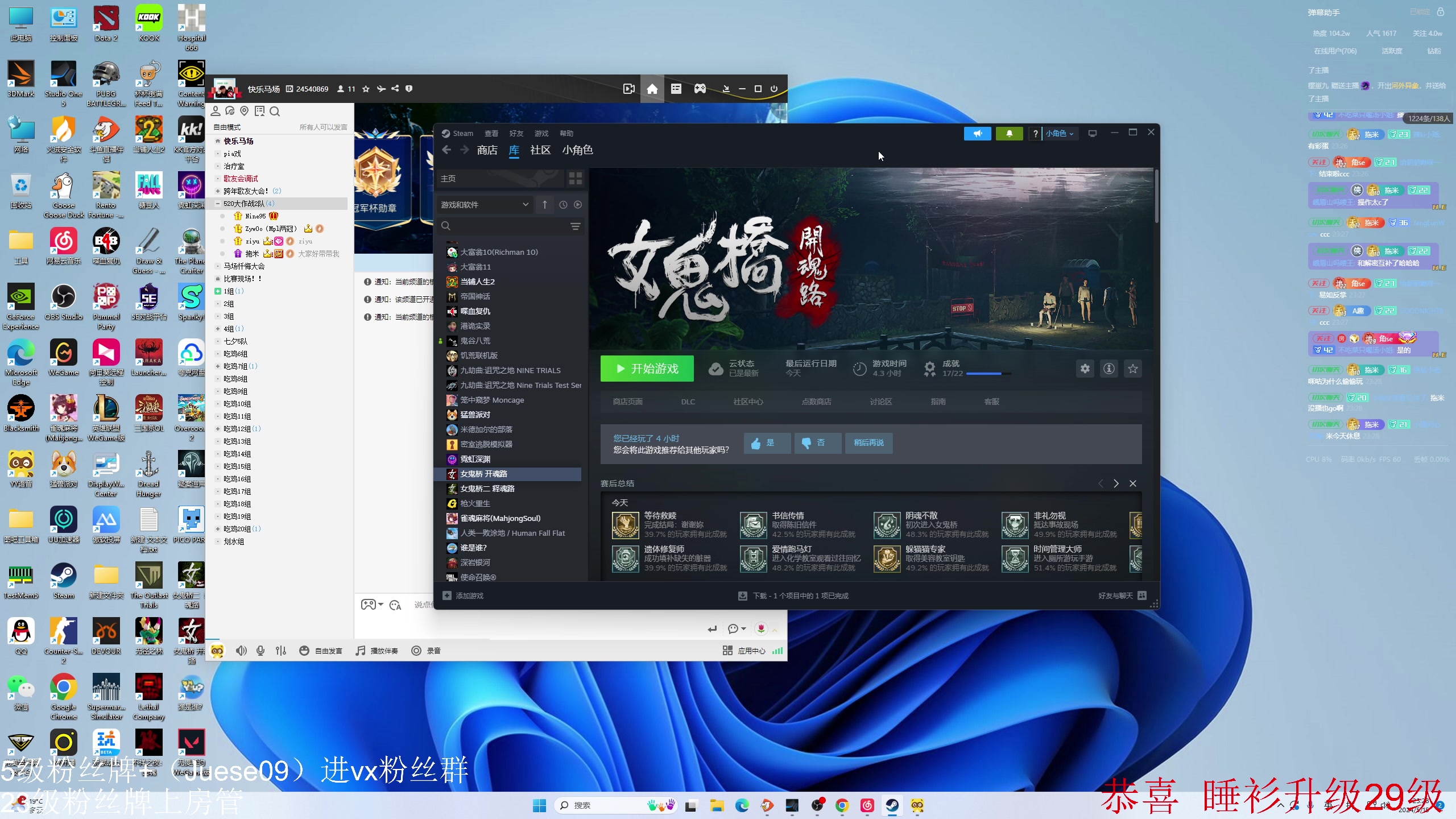
Task: Toggle the YY microphone icon
Action: 260,651
